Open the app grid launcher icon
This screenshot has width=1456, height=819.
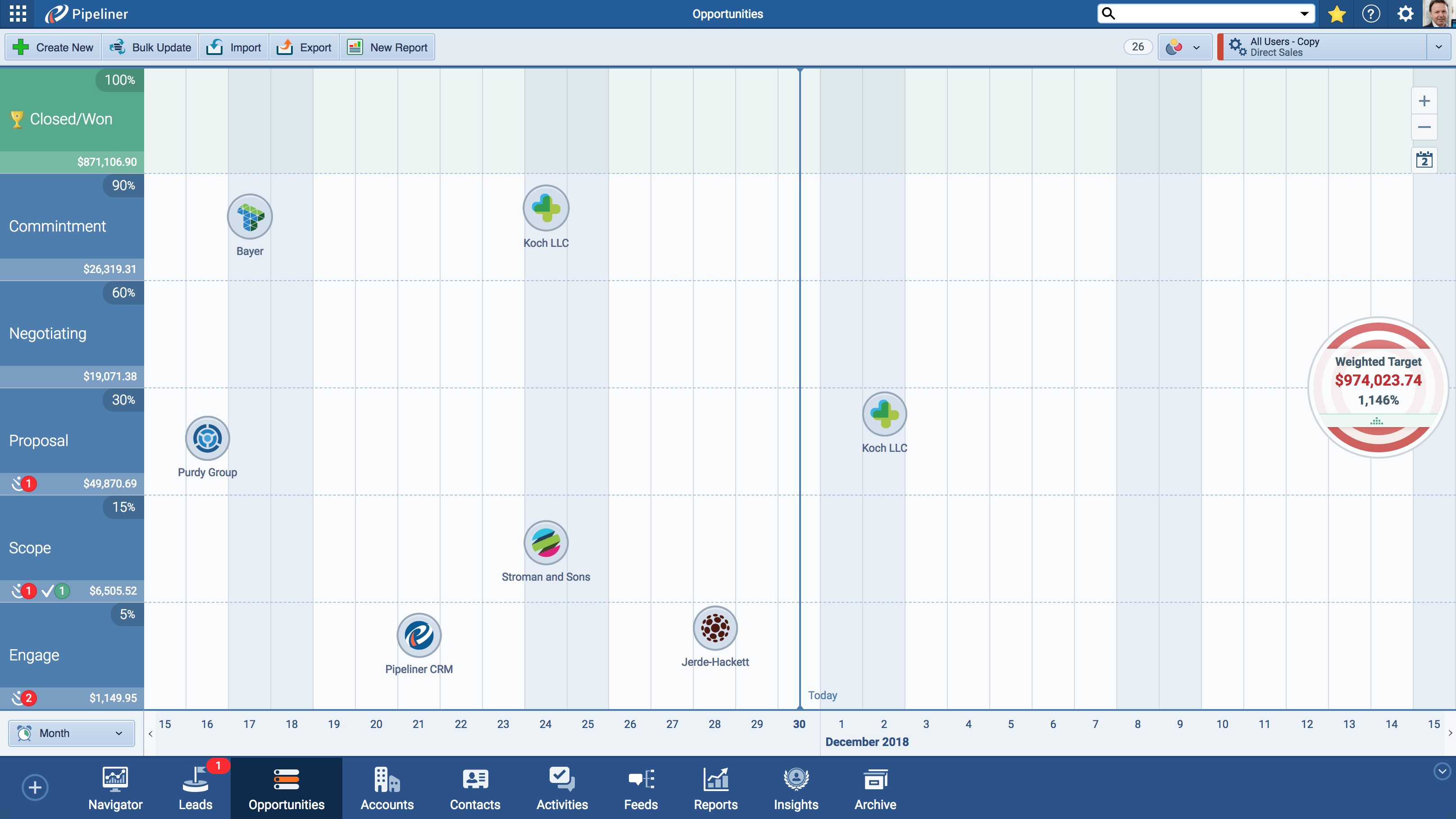click(x=18, y=14)
